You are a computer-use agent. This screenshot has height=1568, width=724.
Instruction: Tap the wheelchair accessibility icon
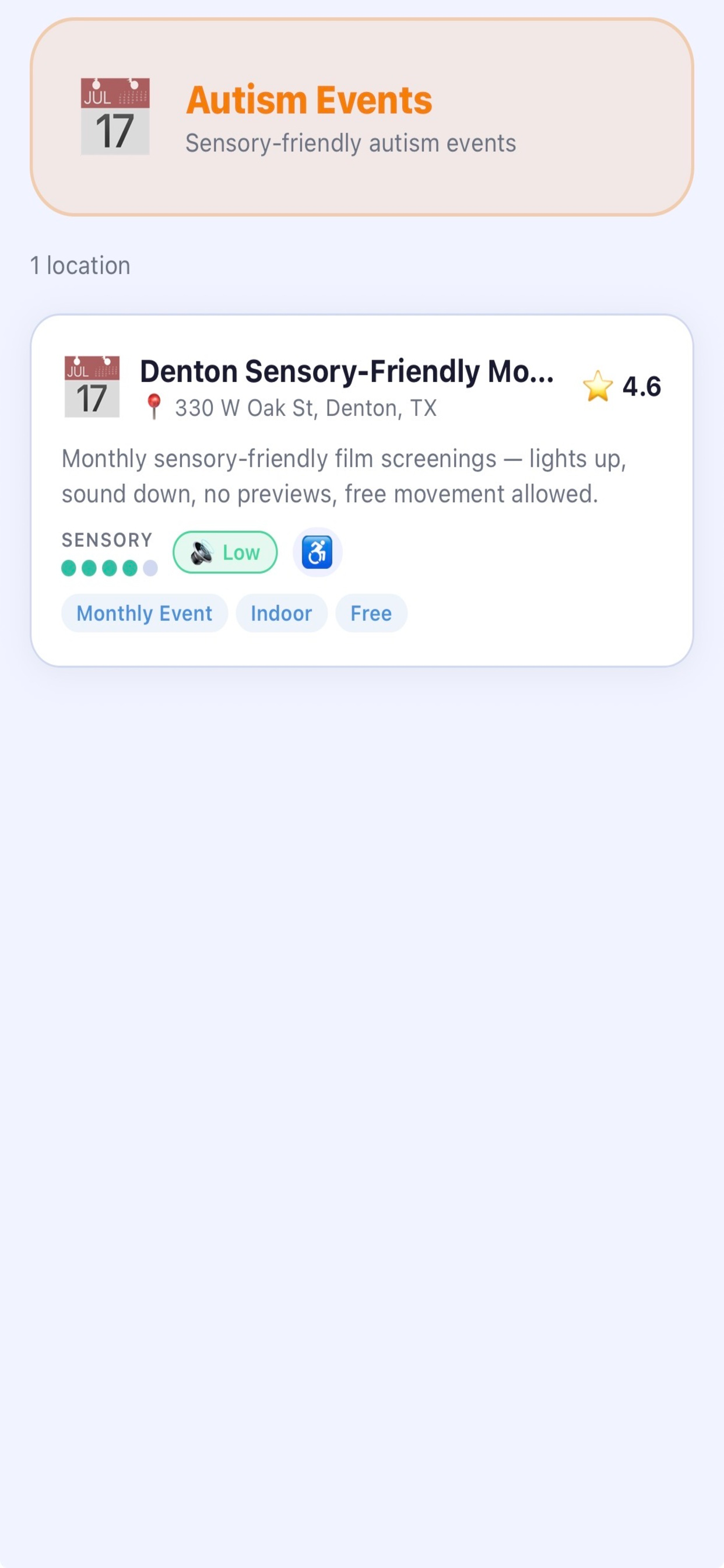click(x=318, y=552)
